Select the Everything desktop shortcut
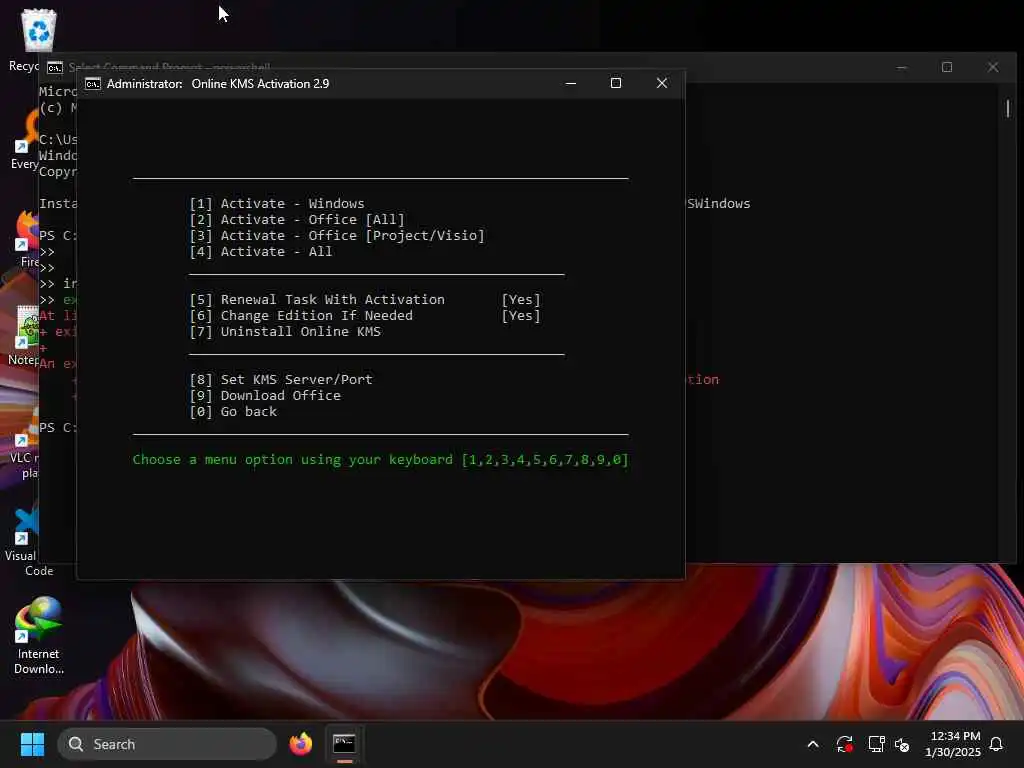1024x768 pixels. 25,140
